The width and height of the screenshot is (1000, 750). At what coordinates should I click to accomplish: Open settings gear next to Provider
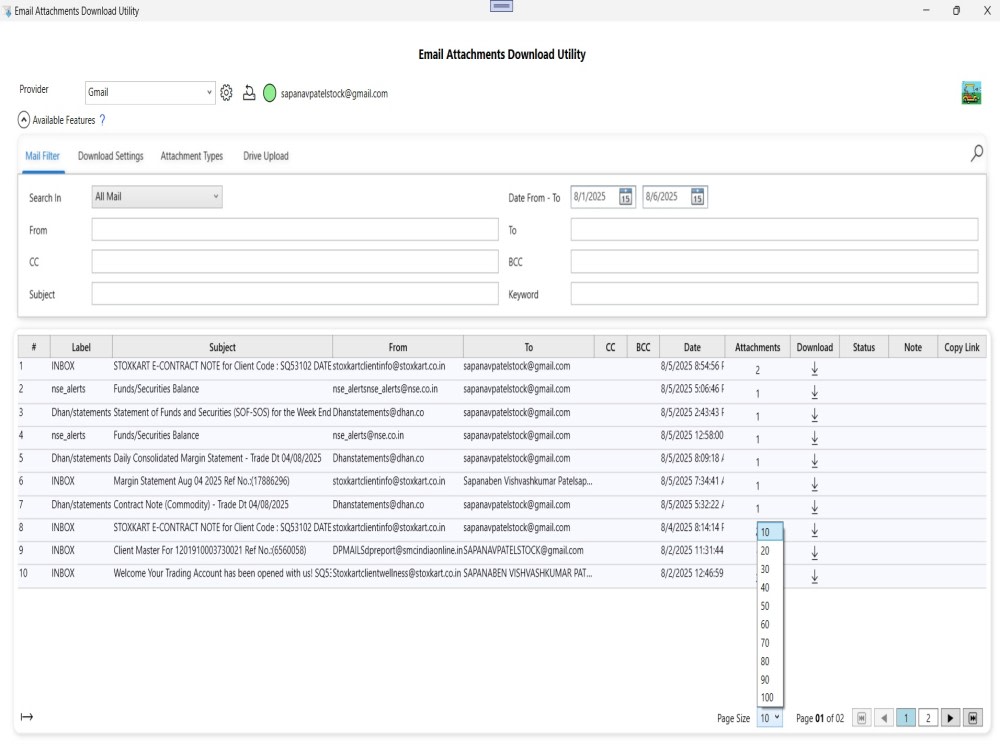tap(226, 93)
